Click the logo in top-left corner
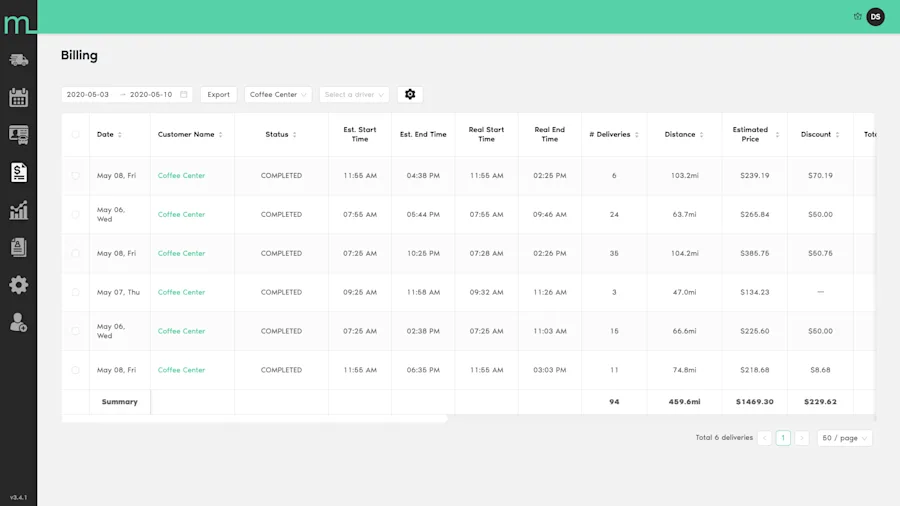Viewport: 900px width, 506px height. pos(18,23)
